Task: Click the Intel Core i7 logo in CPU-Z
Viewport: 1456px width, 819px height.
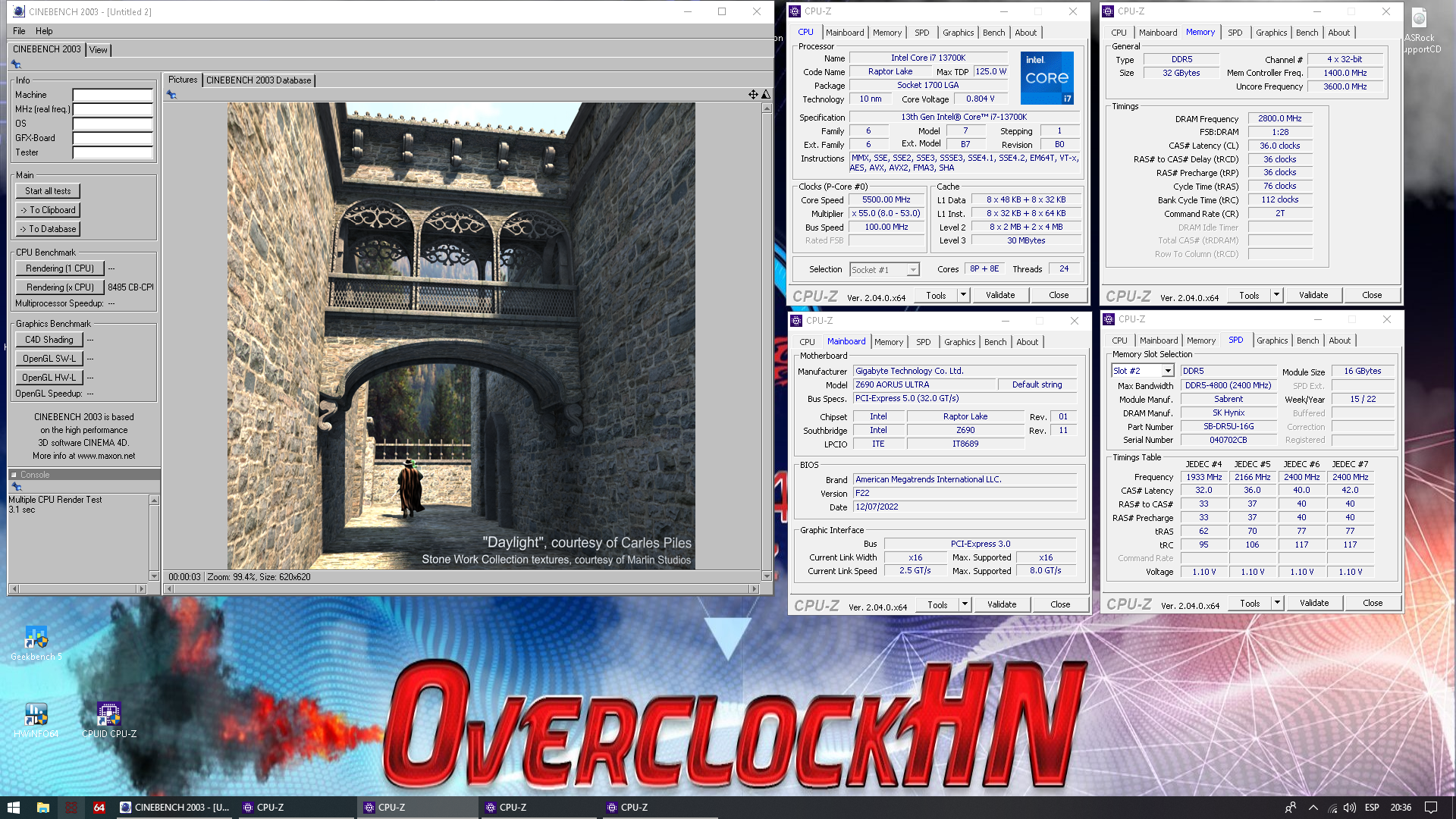Action: pos(1046,77)
